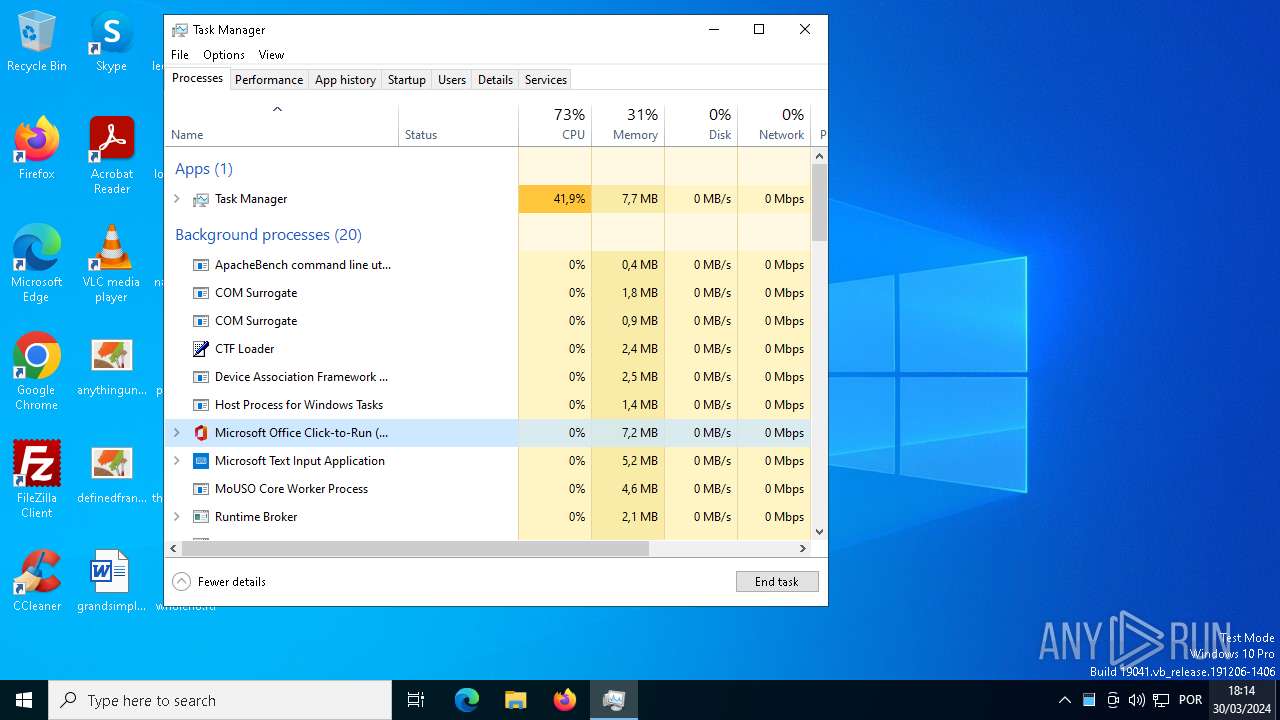1280x720 pixels.
Task: Sort processes by Memory column
Action: point(628,124)
